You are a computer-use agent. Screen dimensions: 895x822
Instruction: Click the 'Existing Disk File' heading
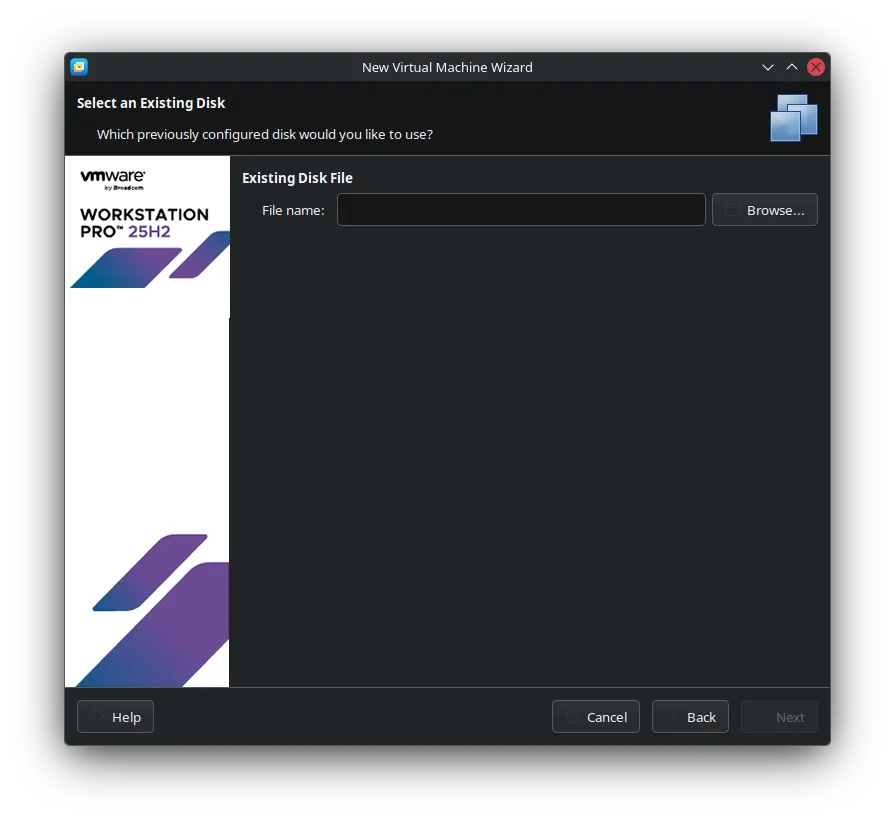click(x=297, y=178)
